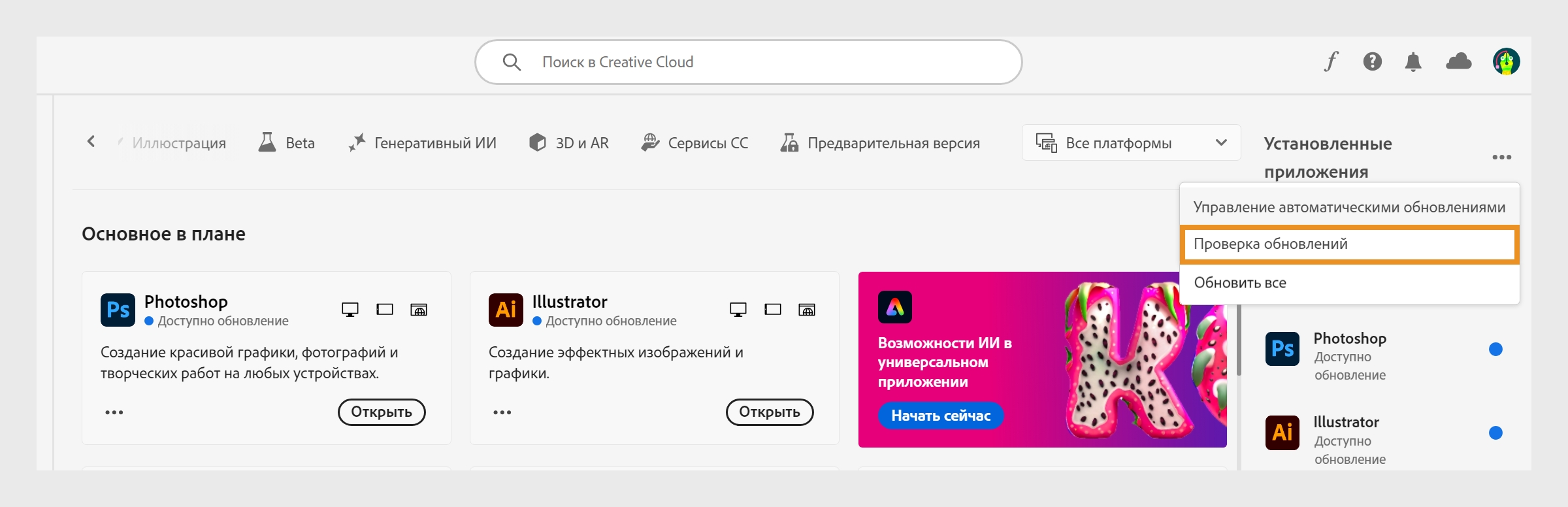Click the Photoshop card title
The height and width of the screenshot is (507, 1568).
(186, 302)
